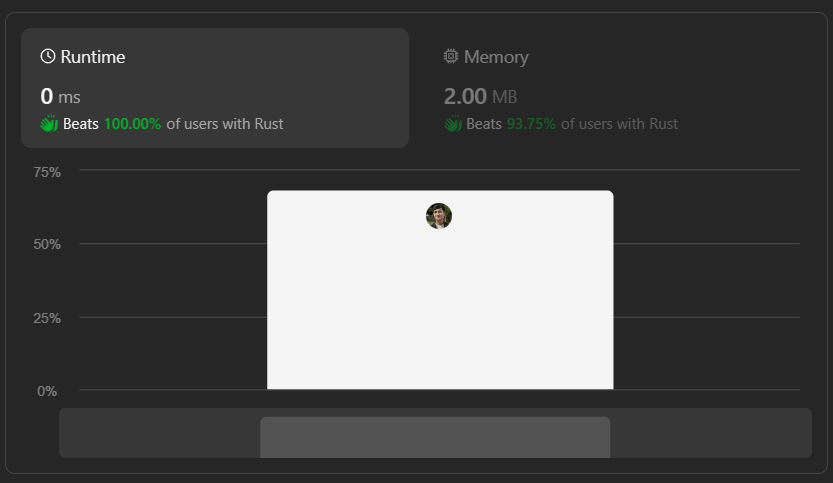The width and height of the screenshot is (833, 483).
Task: Click the clapping hands icon under 0 ms
Action: [x=49, y=124]
